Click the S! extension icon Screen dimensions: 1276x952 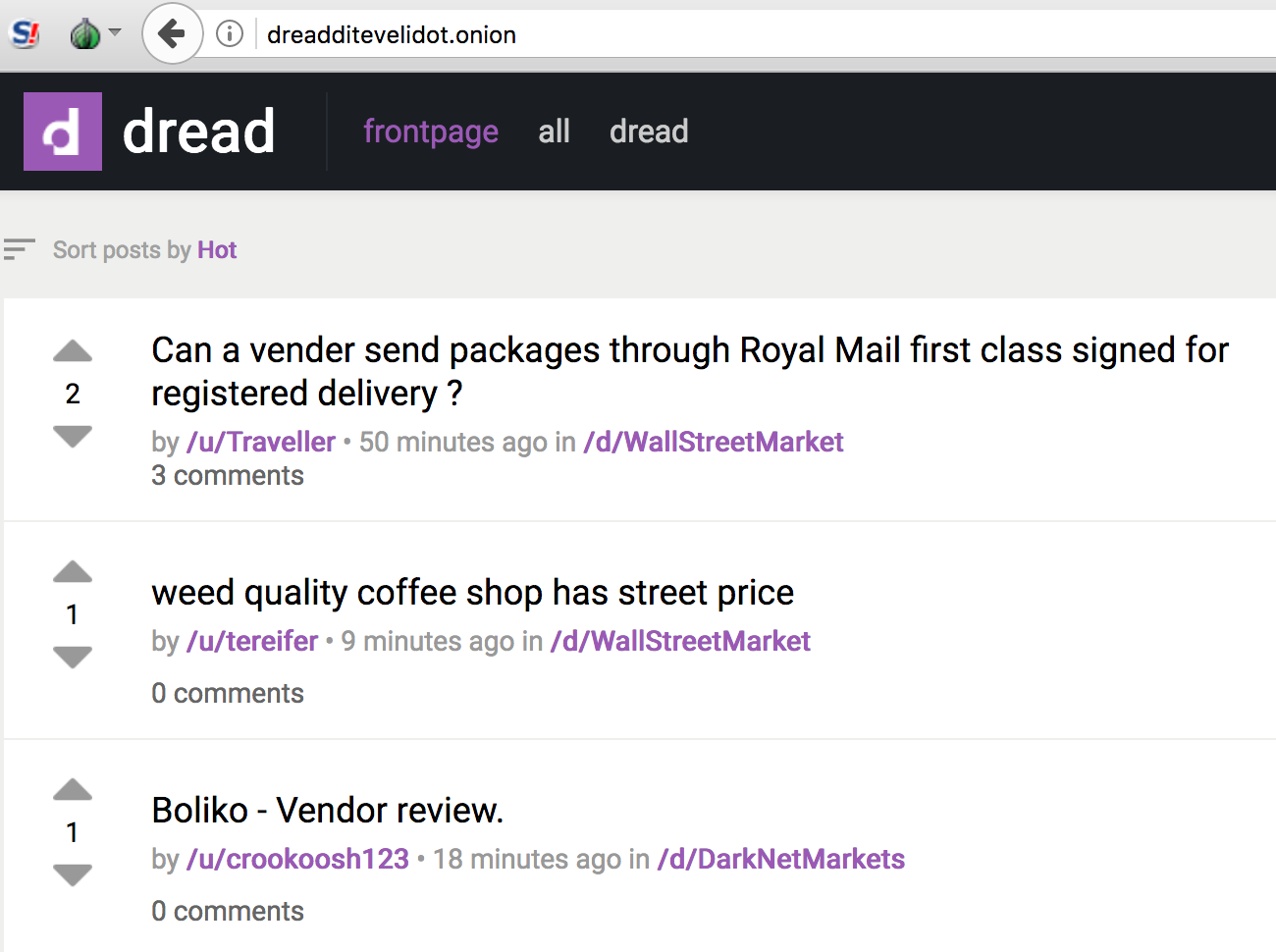(25, 34)
